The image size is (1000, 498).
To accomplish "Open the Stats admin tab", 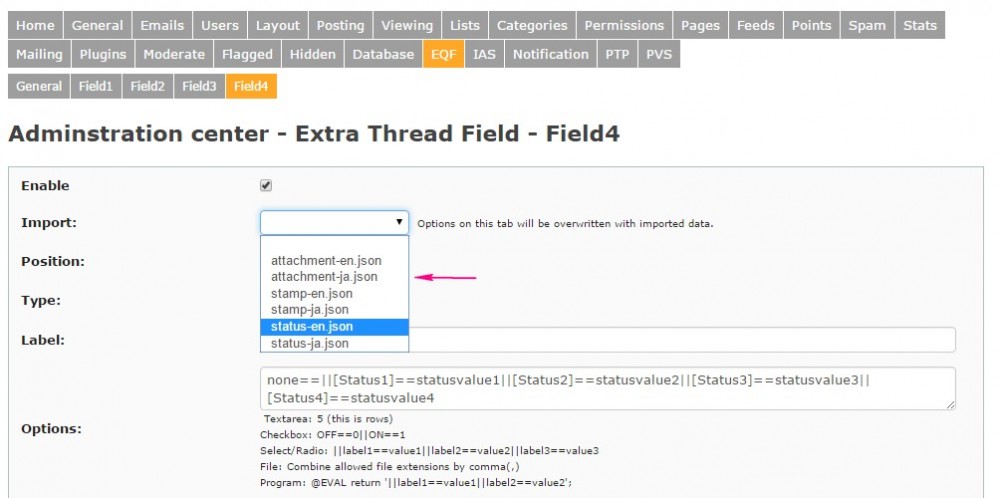I will [919, 25].
